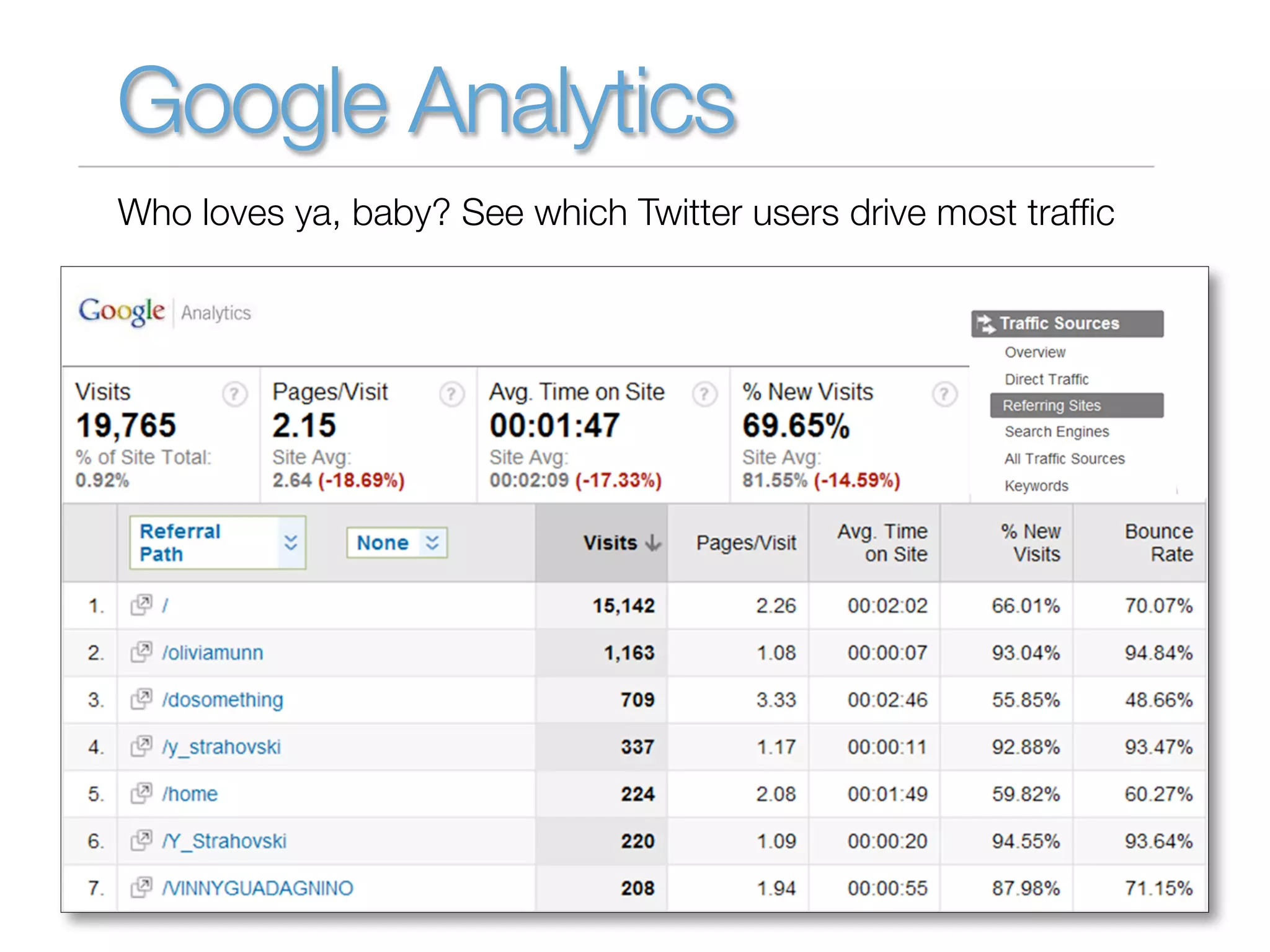Sort by % New Visits column header
The height and width of the screenshot is (952, 1270).
(1006, 543)
